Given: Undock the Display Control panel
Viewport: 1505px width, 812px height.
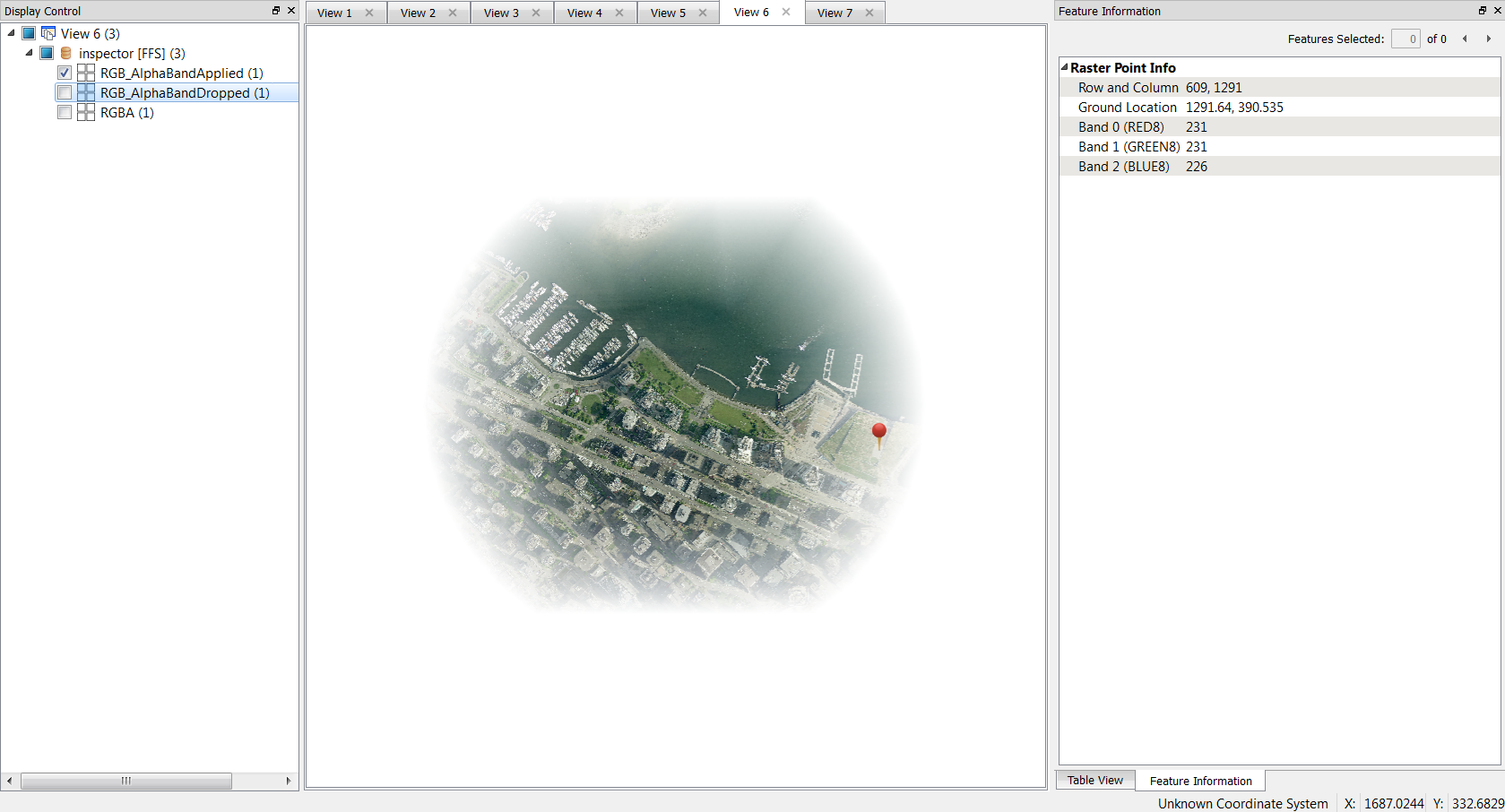Looking at the screenshot, I should coord(276,11).
